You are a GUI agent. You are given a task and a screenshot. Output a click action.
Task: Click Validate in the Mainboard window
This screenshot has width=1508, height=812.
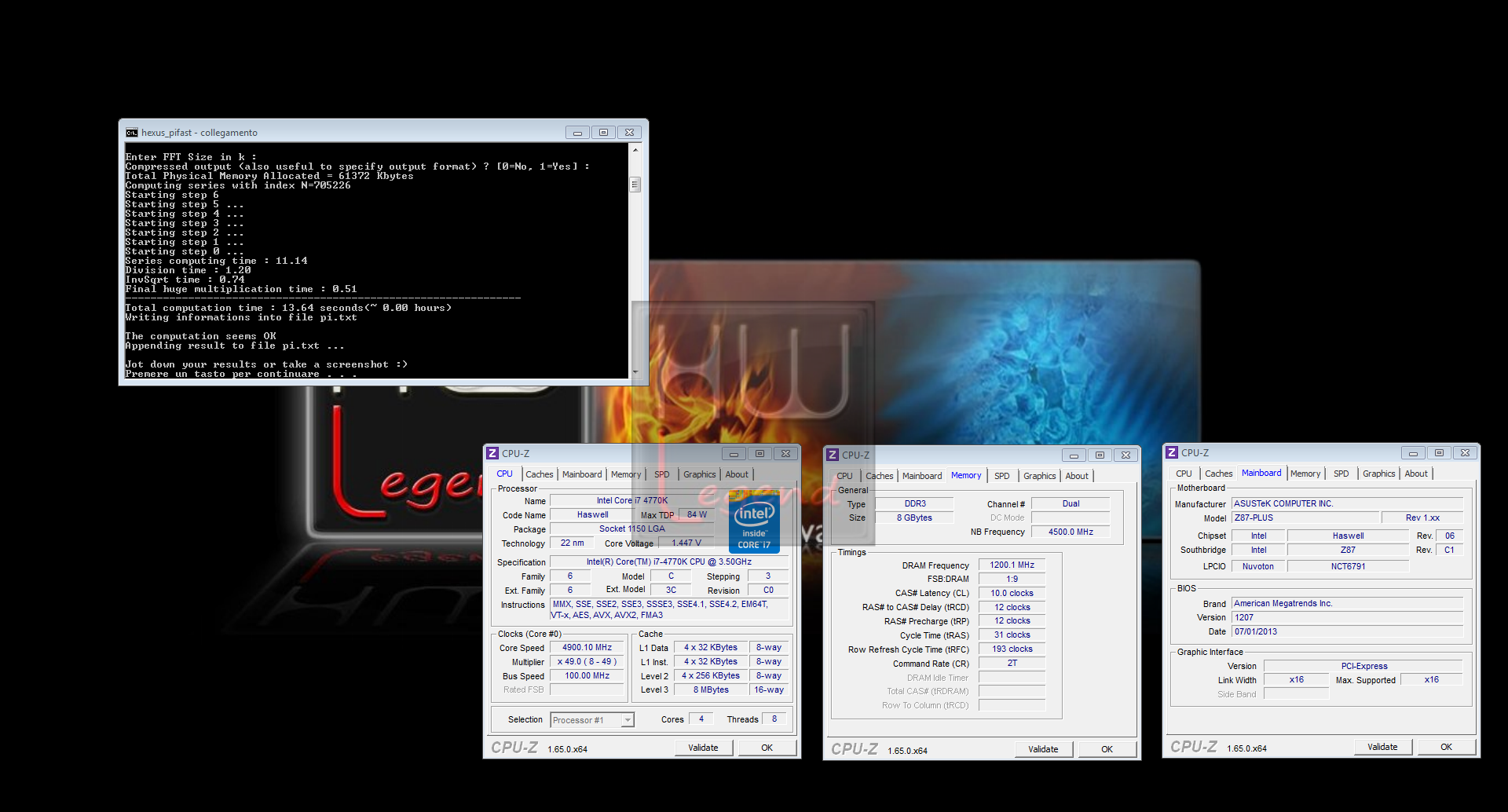coord(1383,747)
